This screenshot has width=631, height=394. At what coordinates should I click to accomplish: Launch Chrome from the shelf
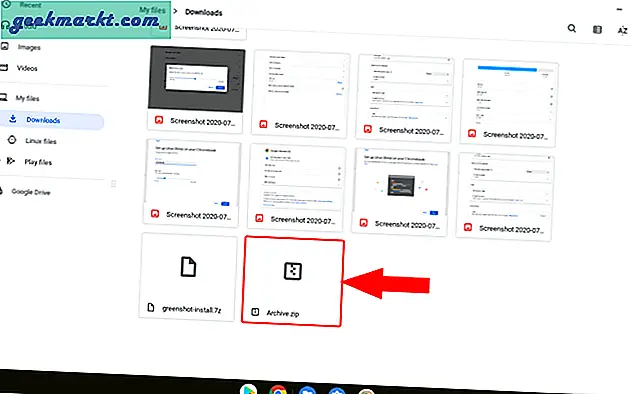pos(278,390)
